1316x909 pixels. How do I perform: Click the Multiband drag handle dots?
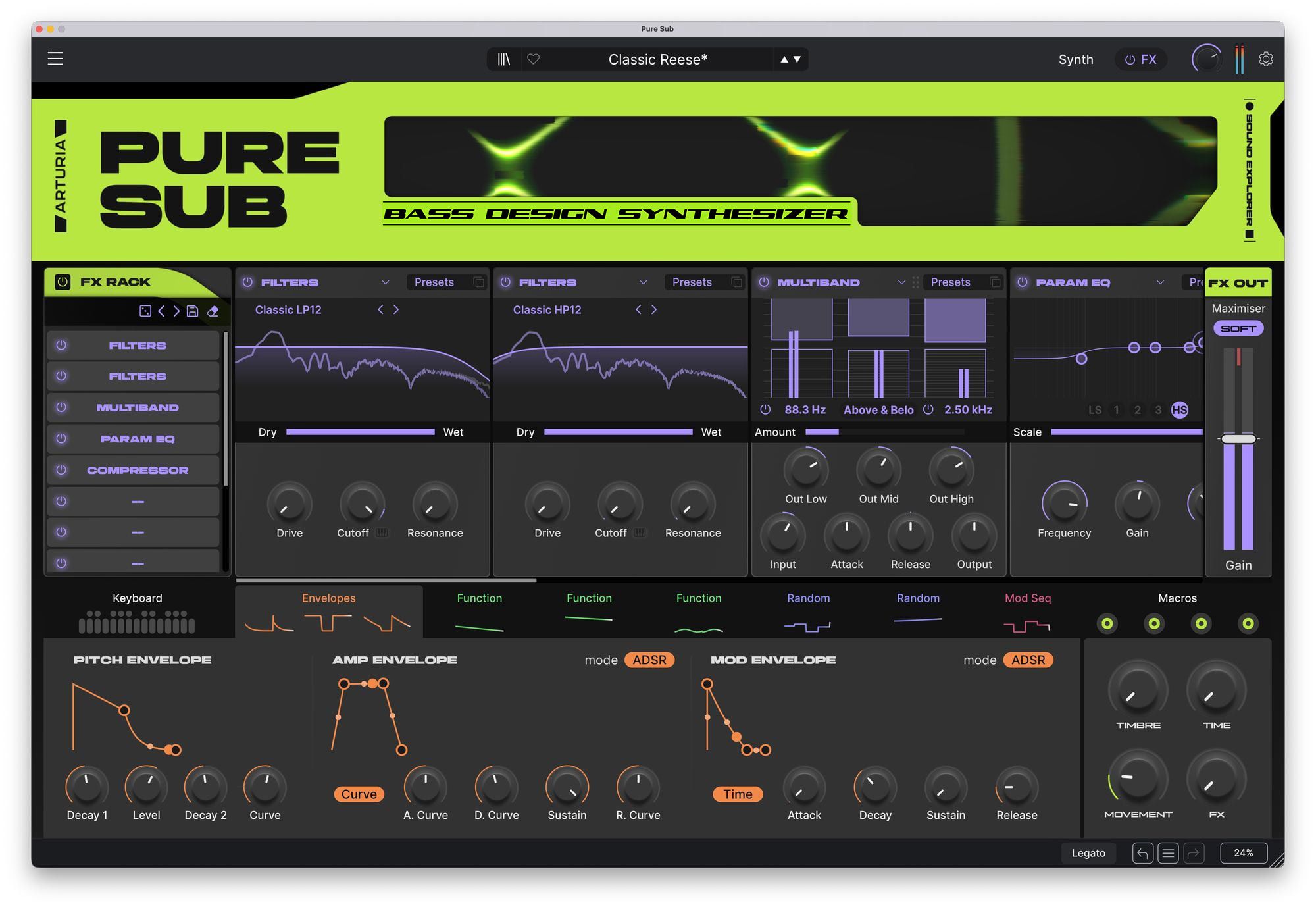[915, 282]
